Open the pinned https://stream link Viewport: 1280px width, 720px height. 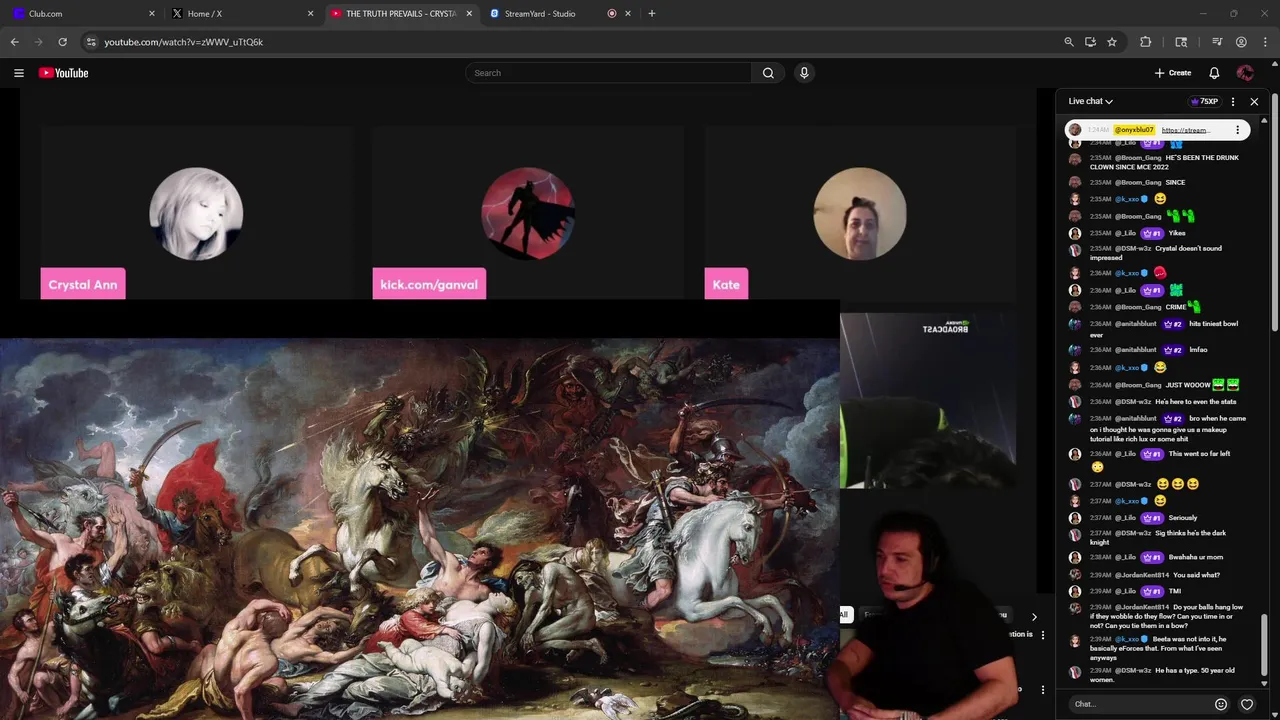(1186, 130)
